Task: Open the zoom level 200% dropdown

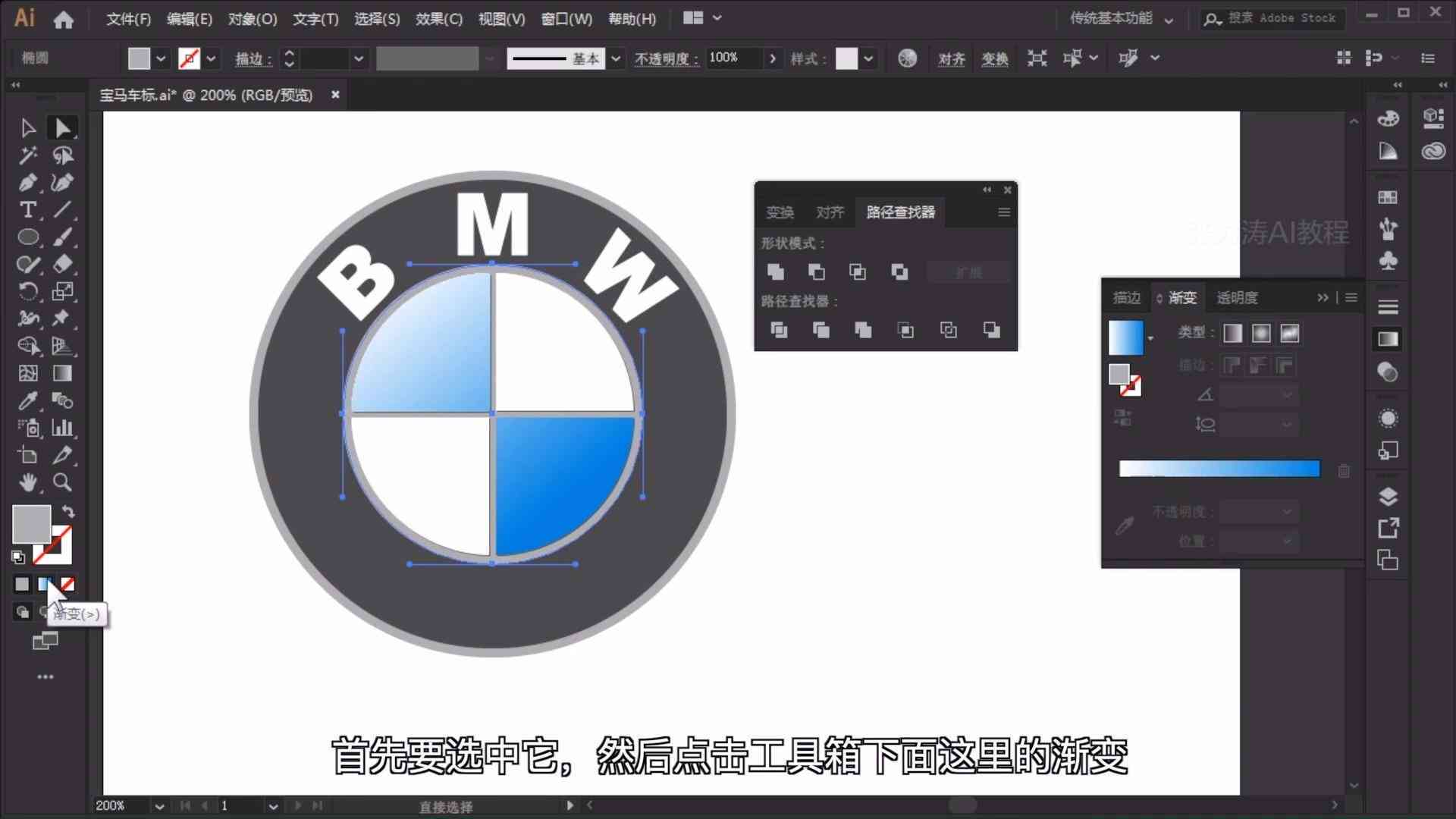Action: tap(159, 806)
